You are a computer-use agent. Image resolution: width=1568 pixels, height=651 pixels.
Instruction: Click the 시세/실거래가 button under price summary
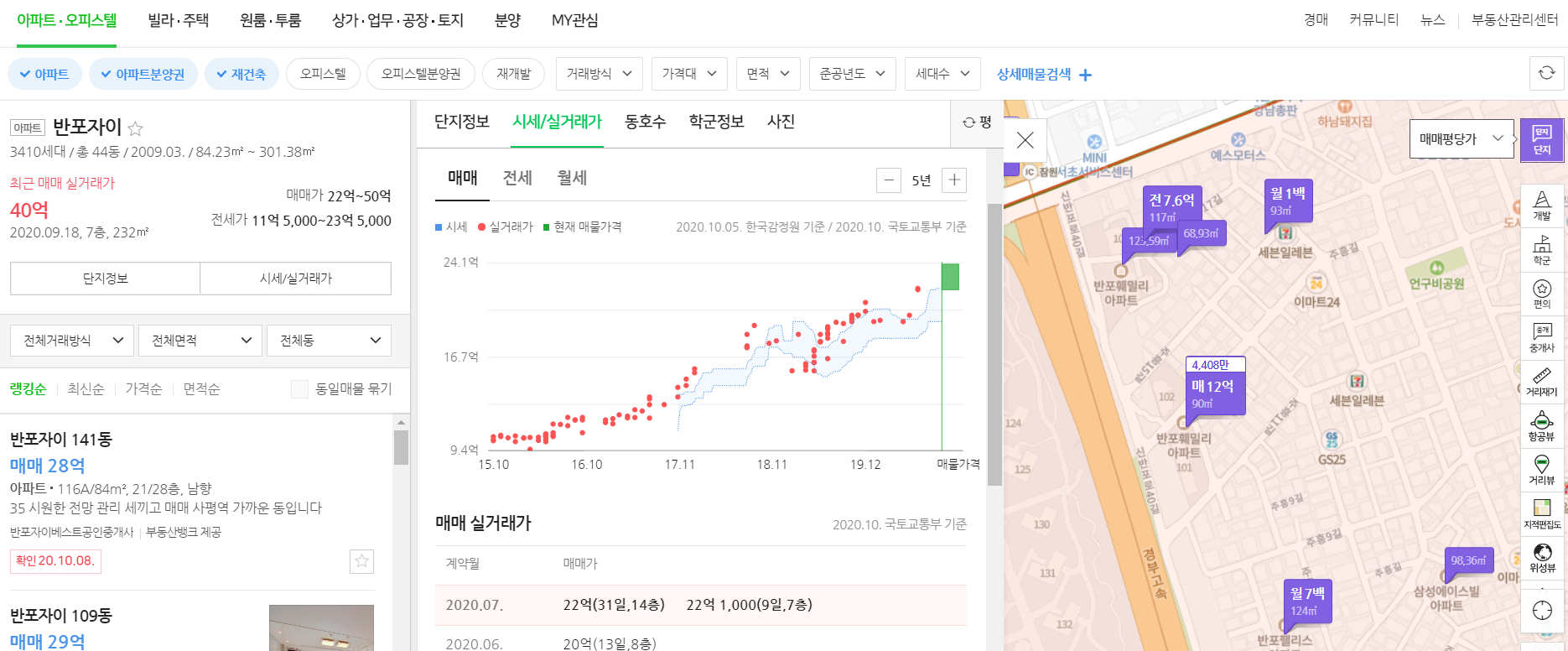tap(295, 279)
